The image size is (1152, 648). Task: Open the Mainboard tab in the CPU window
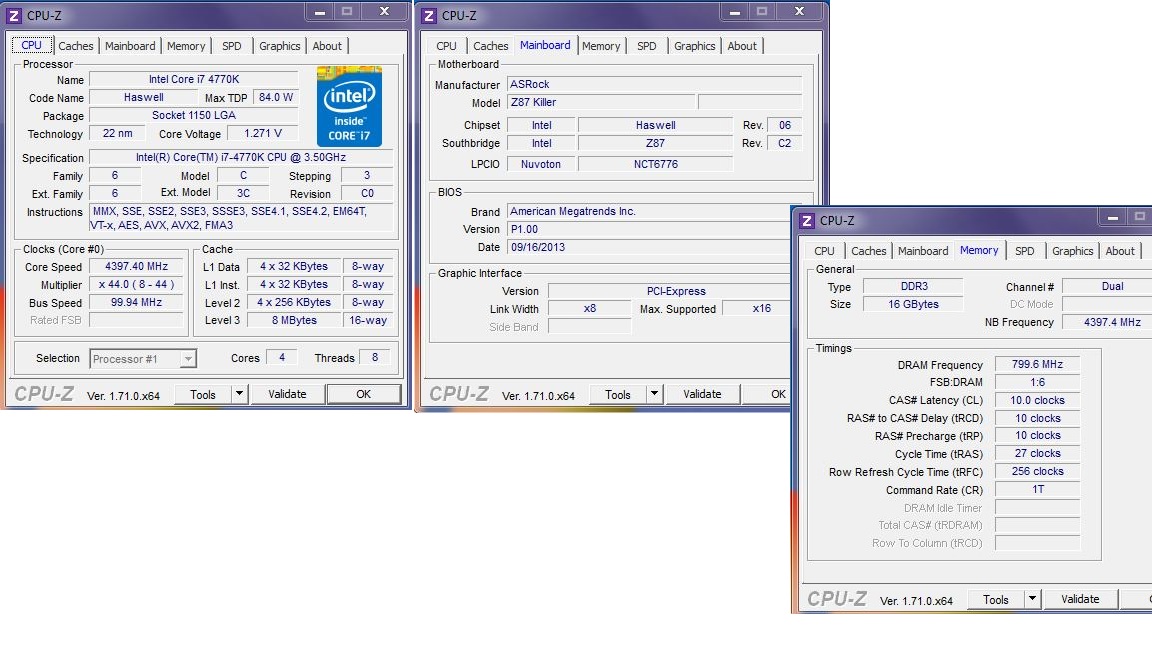point(130,46)
